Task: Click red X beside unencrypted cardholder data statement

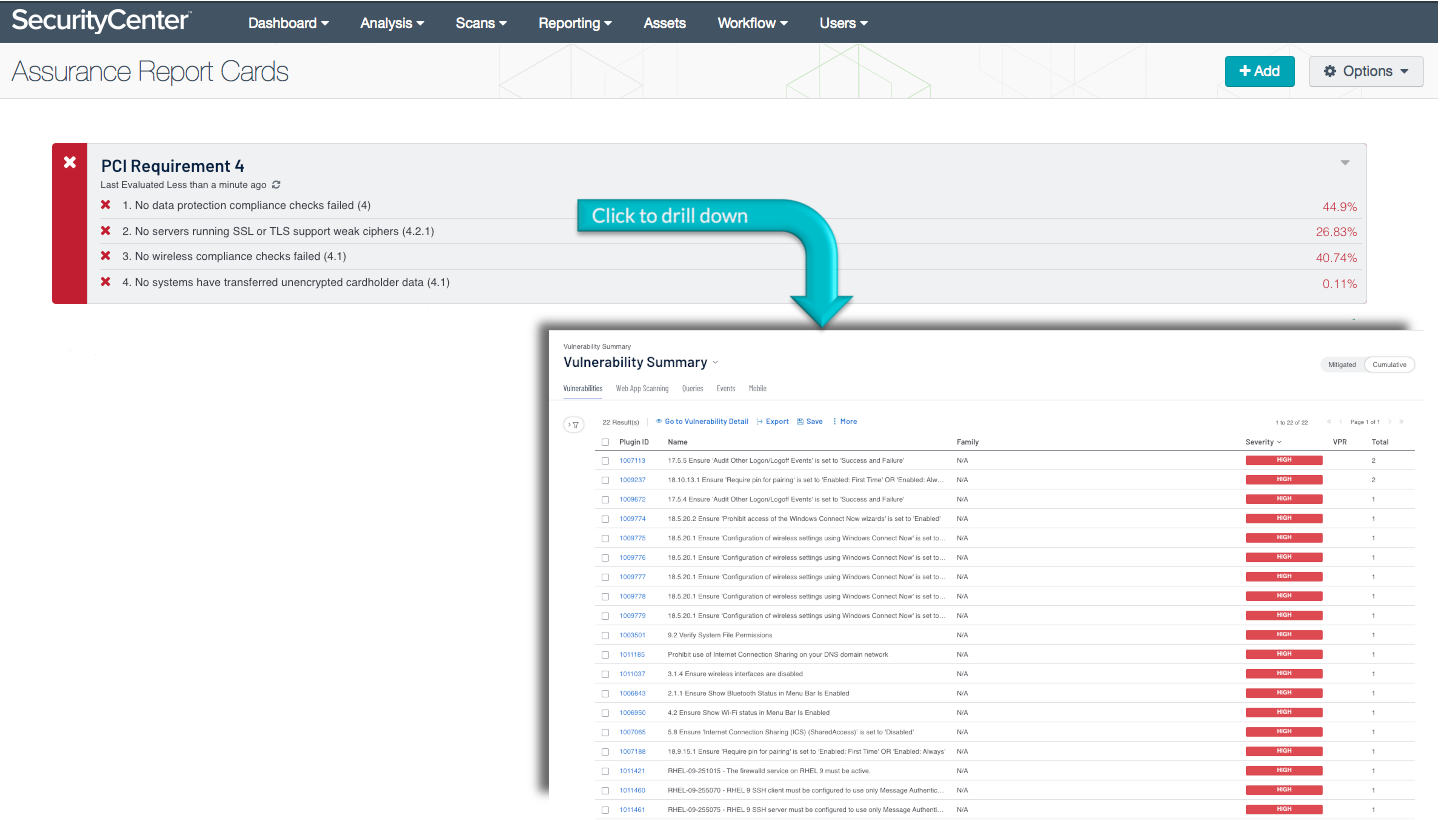Action: click(105, 282)
